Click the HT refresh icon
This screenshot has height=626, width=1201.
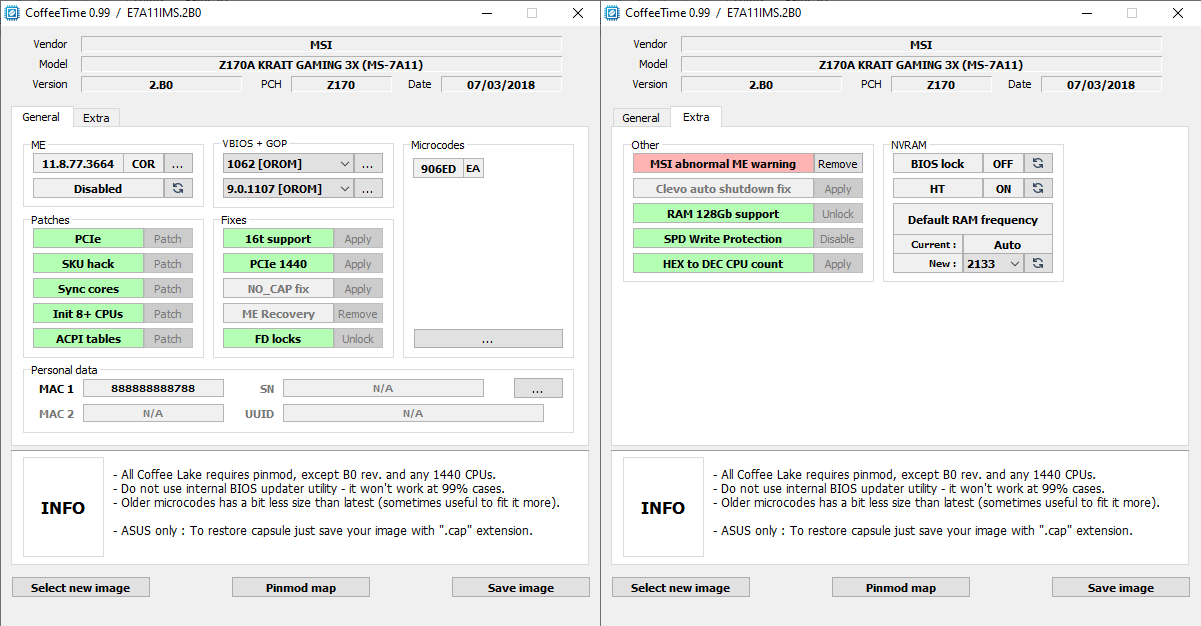point(1038,188)
